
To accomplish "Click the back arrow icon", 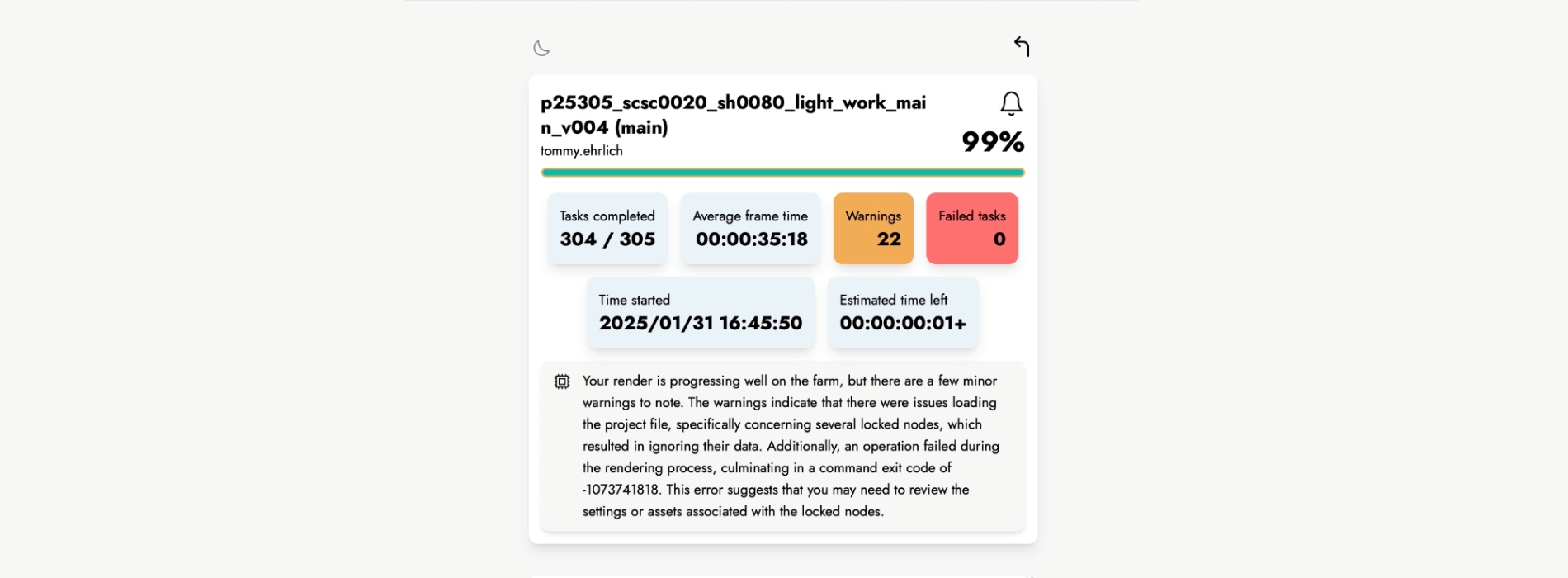I will [x=1022, y=46].
